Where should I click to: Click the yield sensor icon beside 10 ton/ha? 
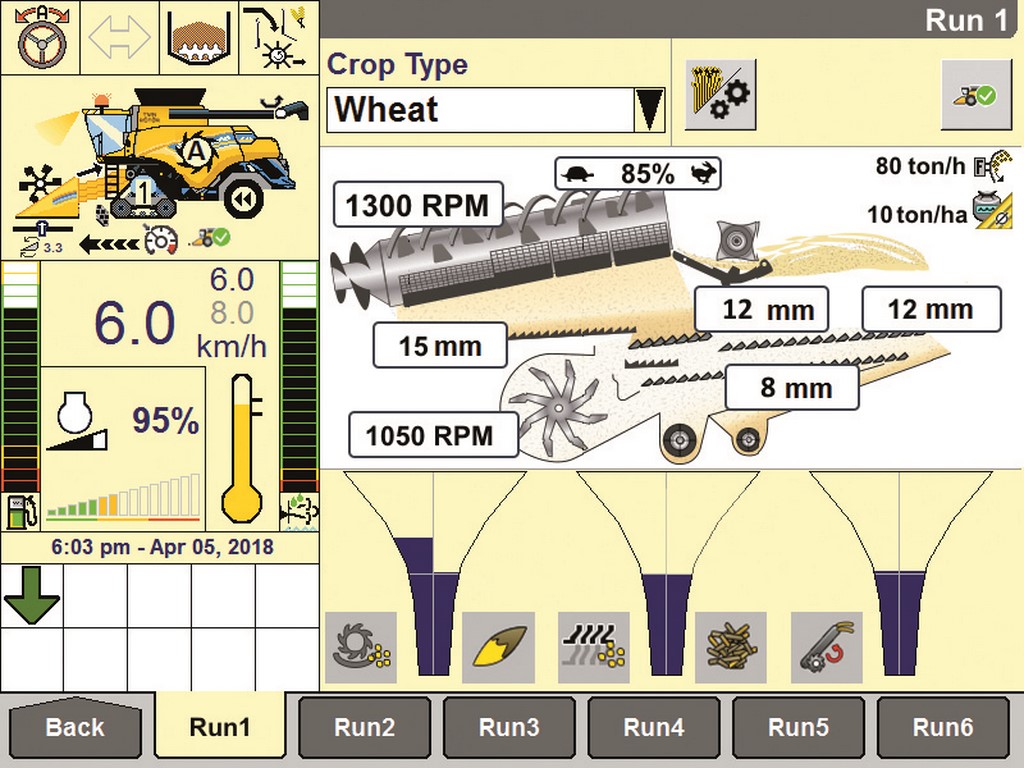[x=992, y=210]
